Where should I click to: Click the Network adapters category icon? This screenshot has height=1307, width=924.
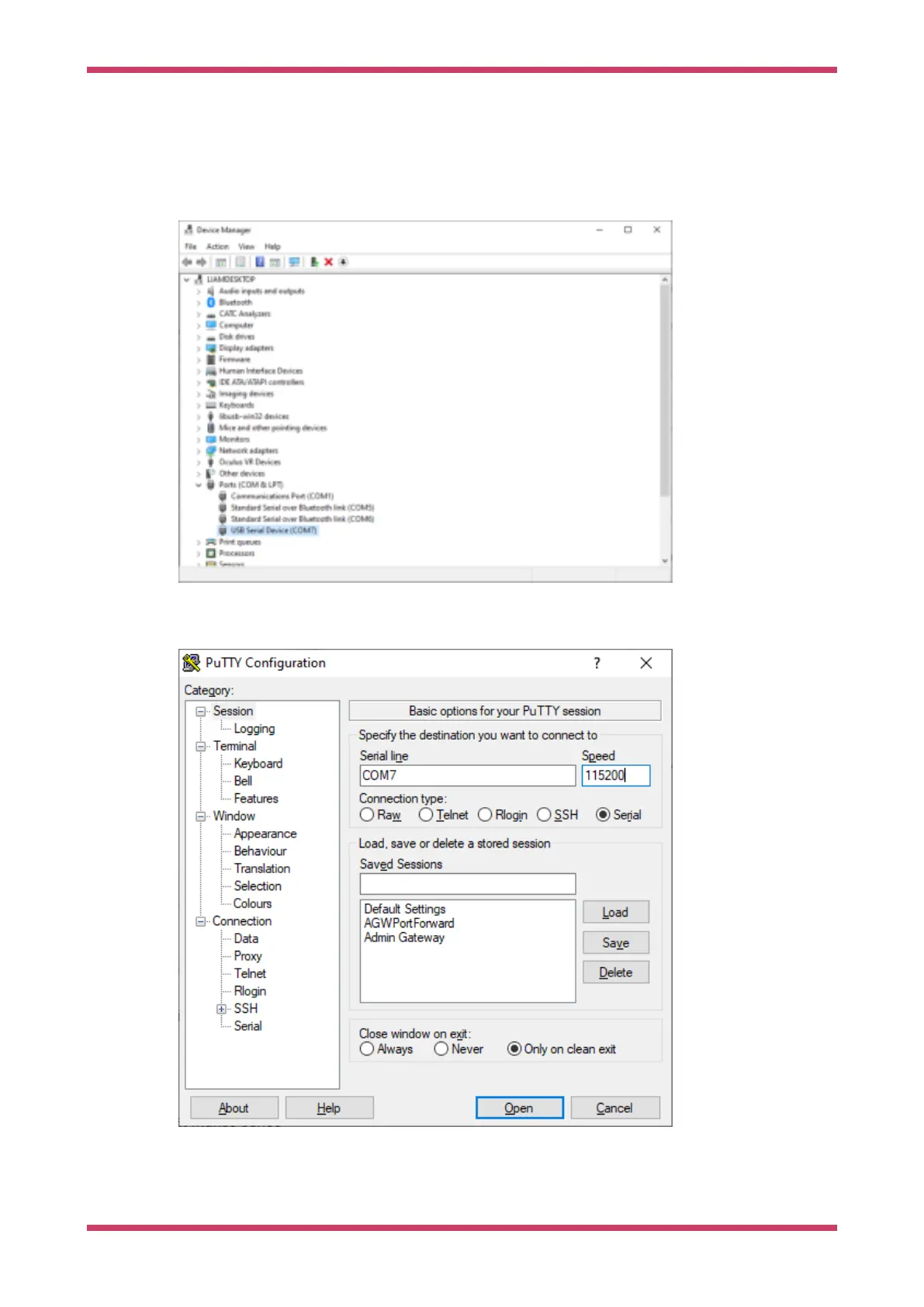[211, 450]
